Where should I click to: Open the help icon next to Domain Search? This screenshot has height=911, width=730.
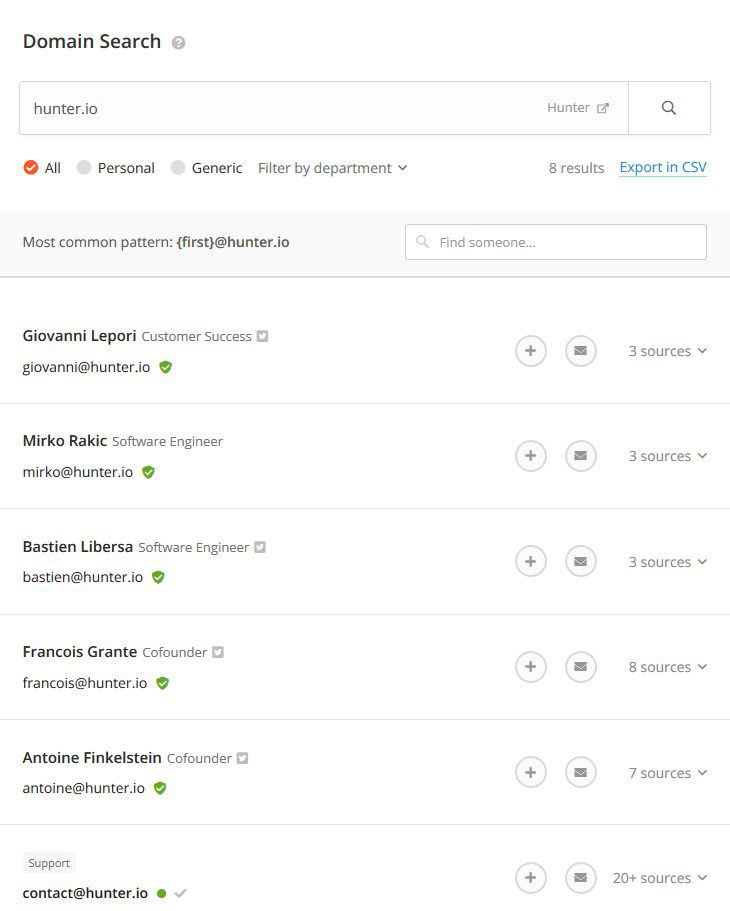pyautogui.click(x=178, y=43)
